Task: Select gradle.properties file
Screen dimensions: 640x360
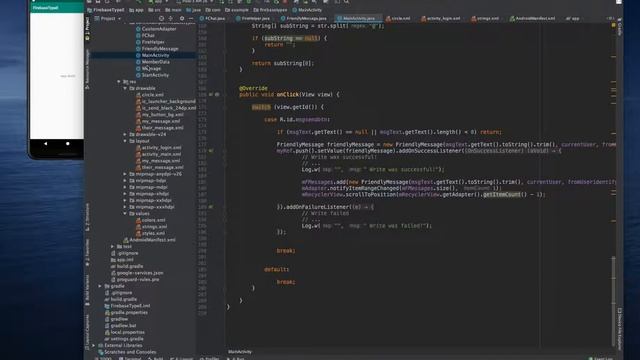Action: (x=126, y=312)
